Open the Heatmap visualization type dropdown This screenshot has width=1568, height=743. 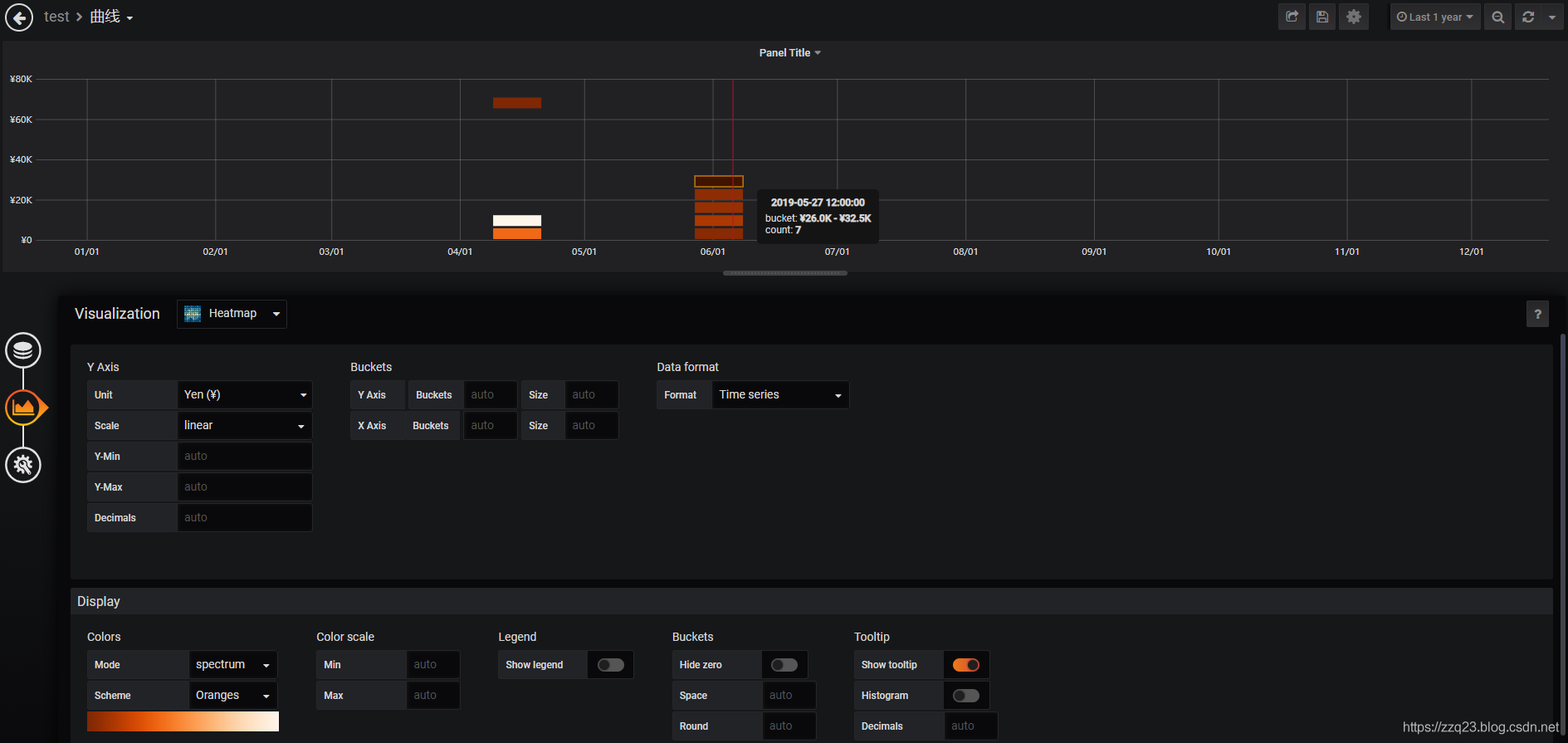pos(232,314)
